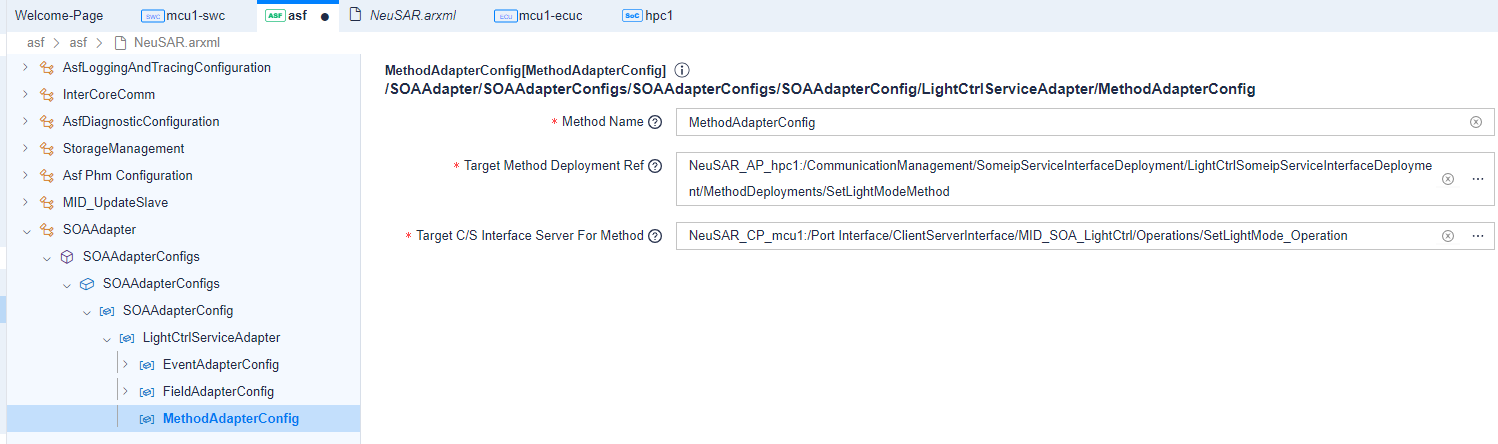
Task: Click the info icon beside MethodAdapterConfig heading
Action: (682, 70)
